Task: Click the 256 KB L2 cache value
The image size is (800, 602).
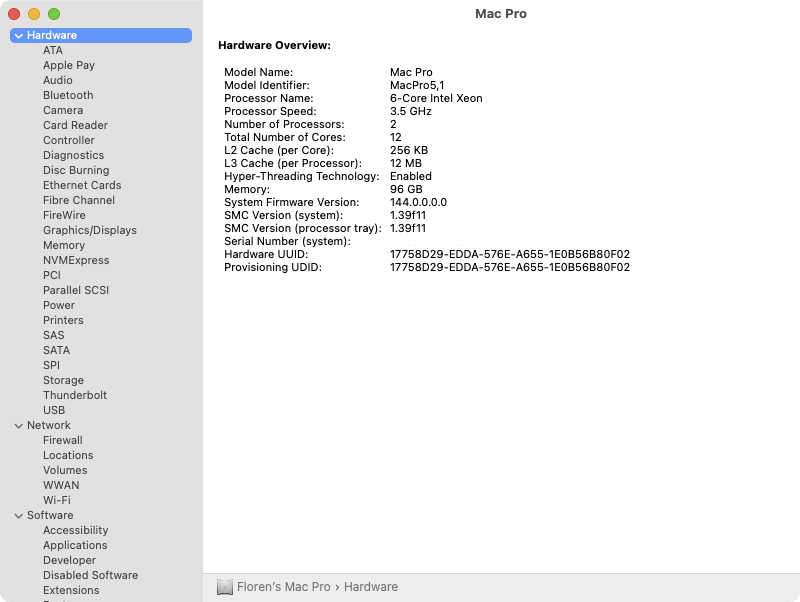Action: coord(409,150)
